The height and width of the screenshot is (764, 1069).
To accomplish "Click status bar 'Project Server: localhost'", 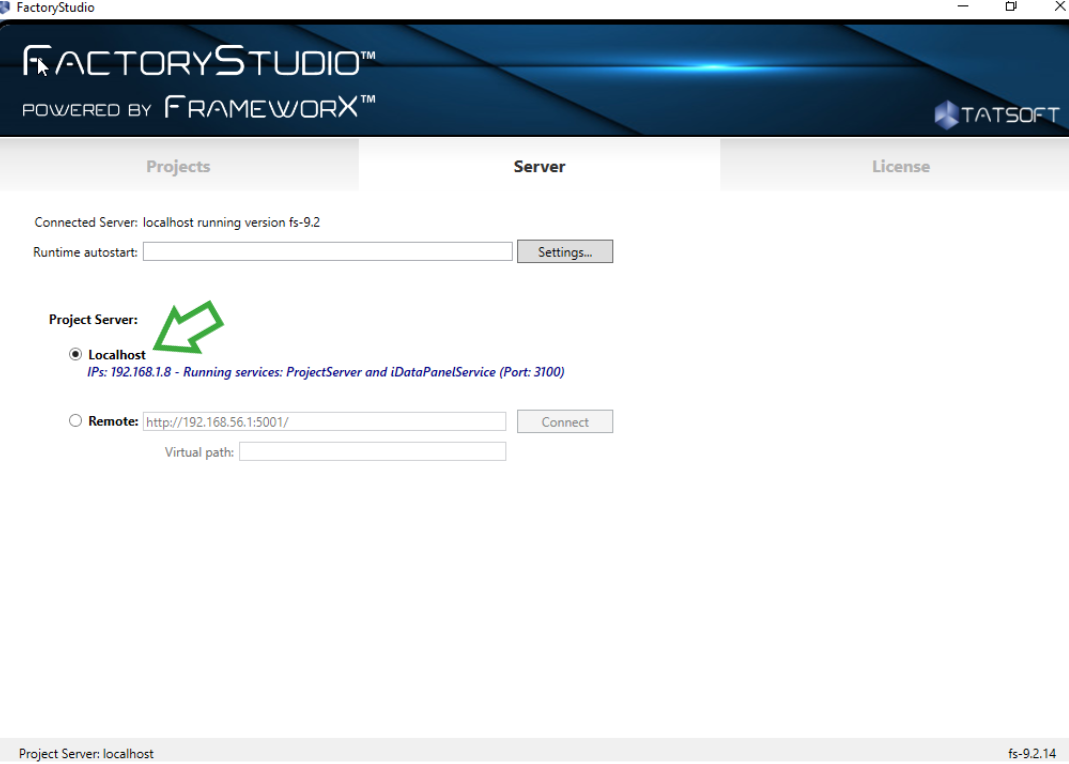I will (x=86, y=753).
